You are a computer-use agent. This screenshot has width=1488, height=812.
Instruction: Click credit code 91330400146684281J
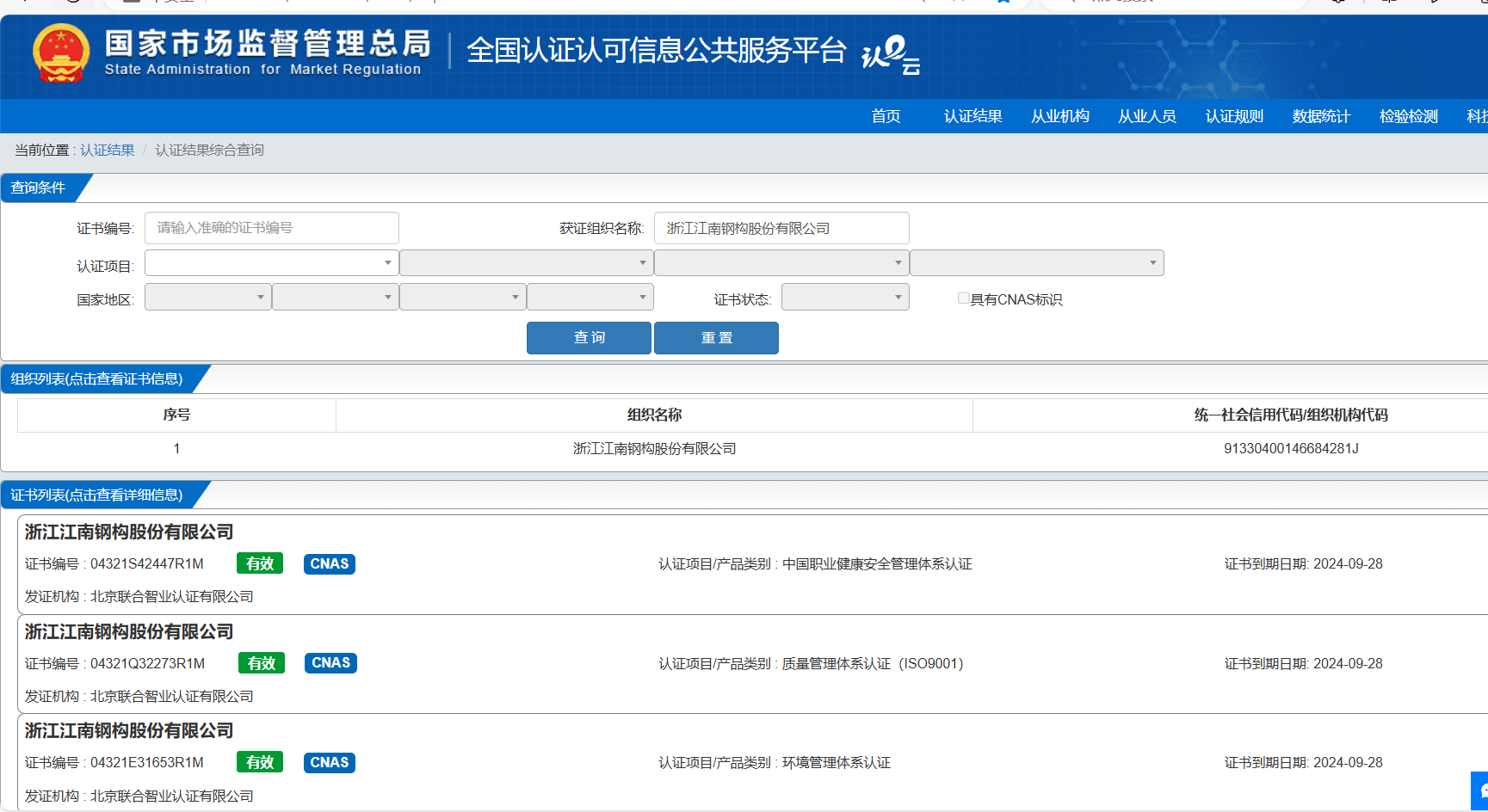(1291, 448)
